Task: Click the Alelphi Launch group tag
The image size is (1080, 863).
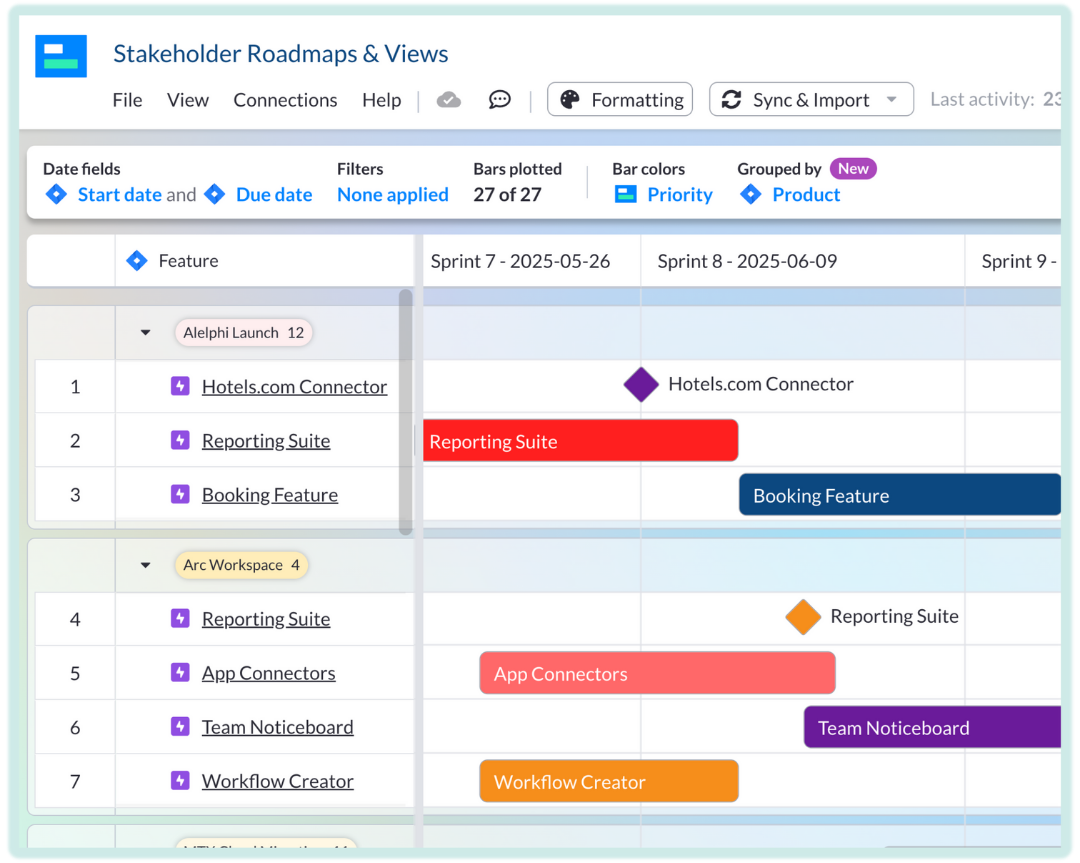Action: pos(244,333)
